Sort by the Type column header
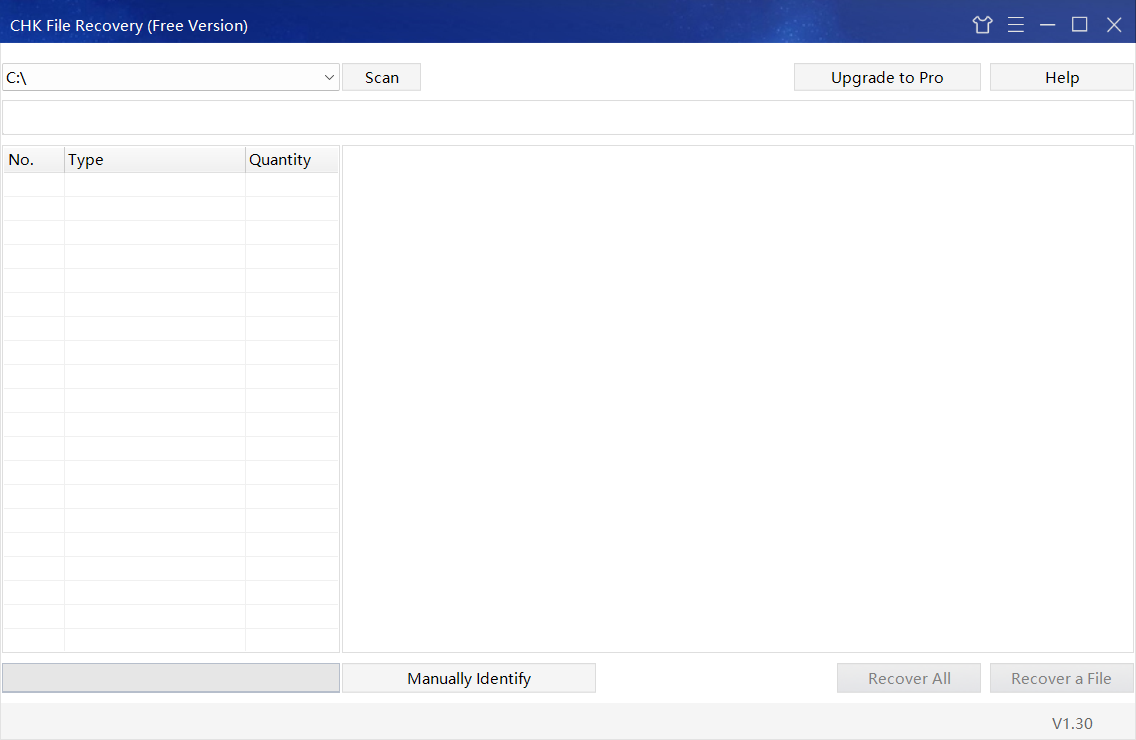This screenshot has height=740, width=1136. [x=155, y=159]
